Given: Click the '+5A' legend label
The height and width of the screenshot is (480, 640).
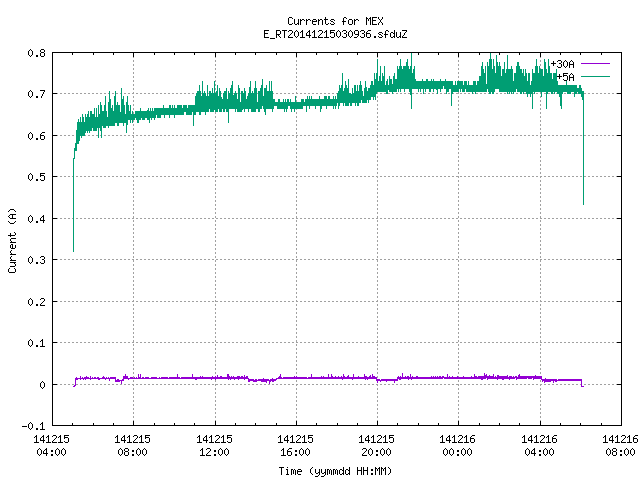Looking at the screenshot, I should (x=566, y=77).
